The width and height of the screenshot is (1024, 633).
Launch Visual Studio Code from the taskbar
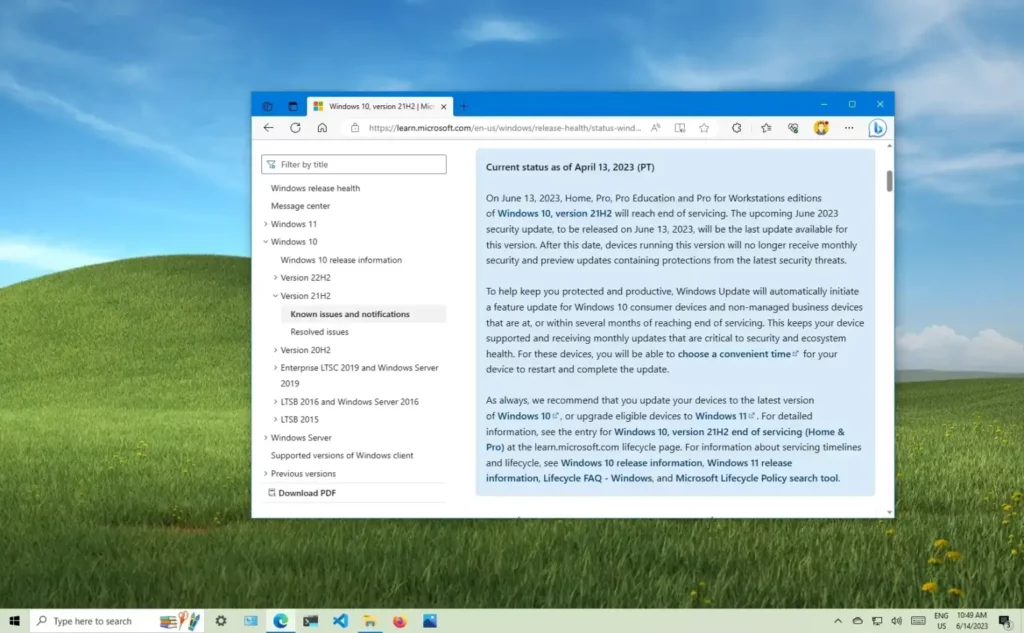(x=340, y=621)
